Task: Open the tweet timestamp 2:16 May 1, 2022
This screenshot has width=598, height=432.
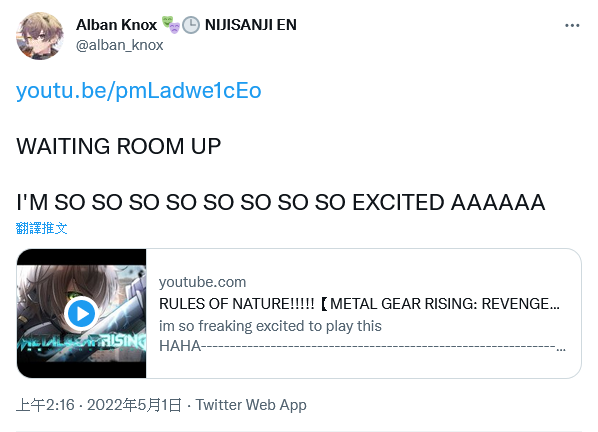Action: (x=99, y=405)
